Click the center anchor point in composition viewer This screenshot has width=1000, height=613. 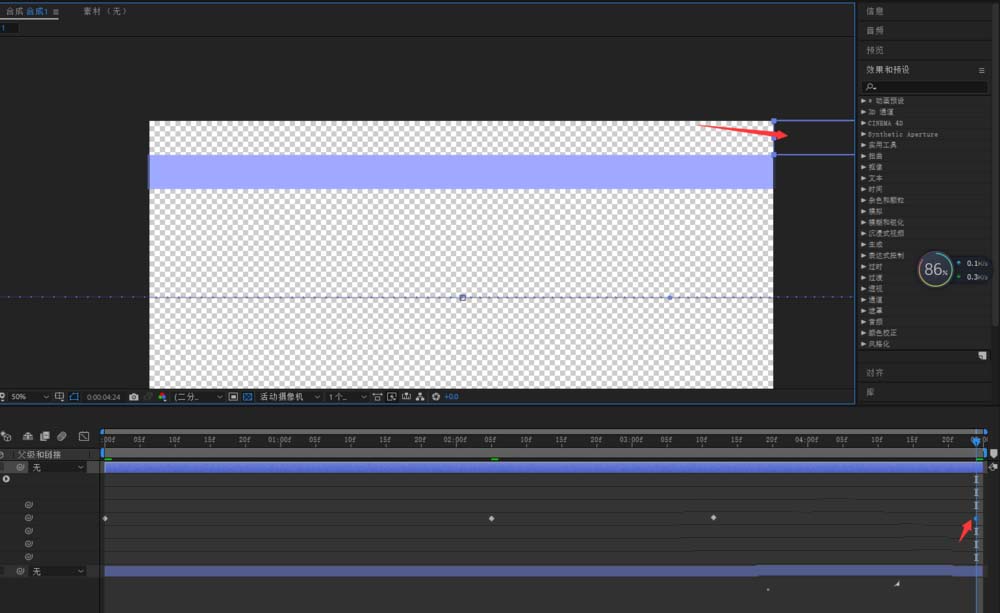coord(462,298)
